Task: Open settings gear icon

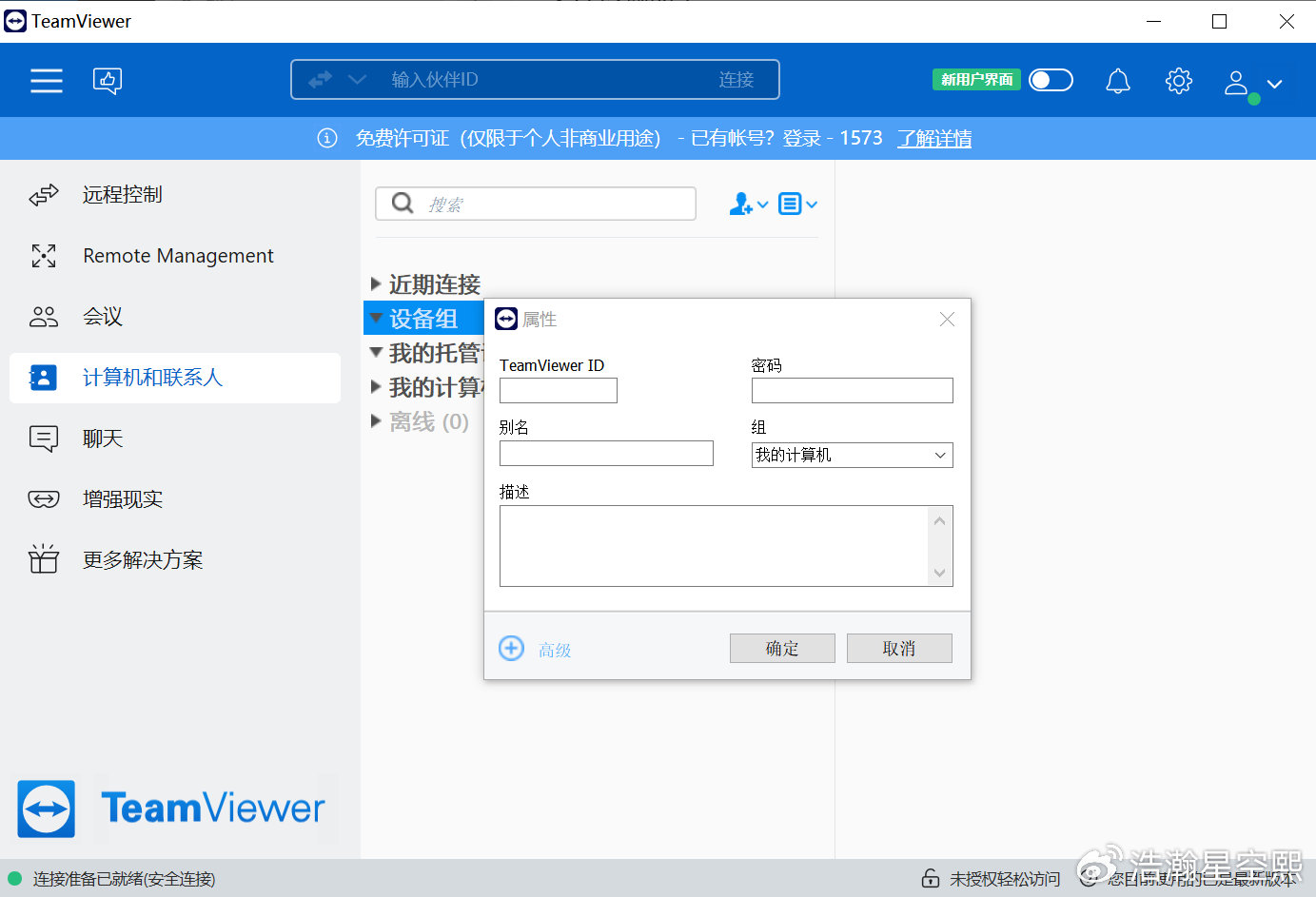Action: pyautogui.click(x=1179, y=81)
